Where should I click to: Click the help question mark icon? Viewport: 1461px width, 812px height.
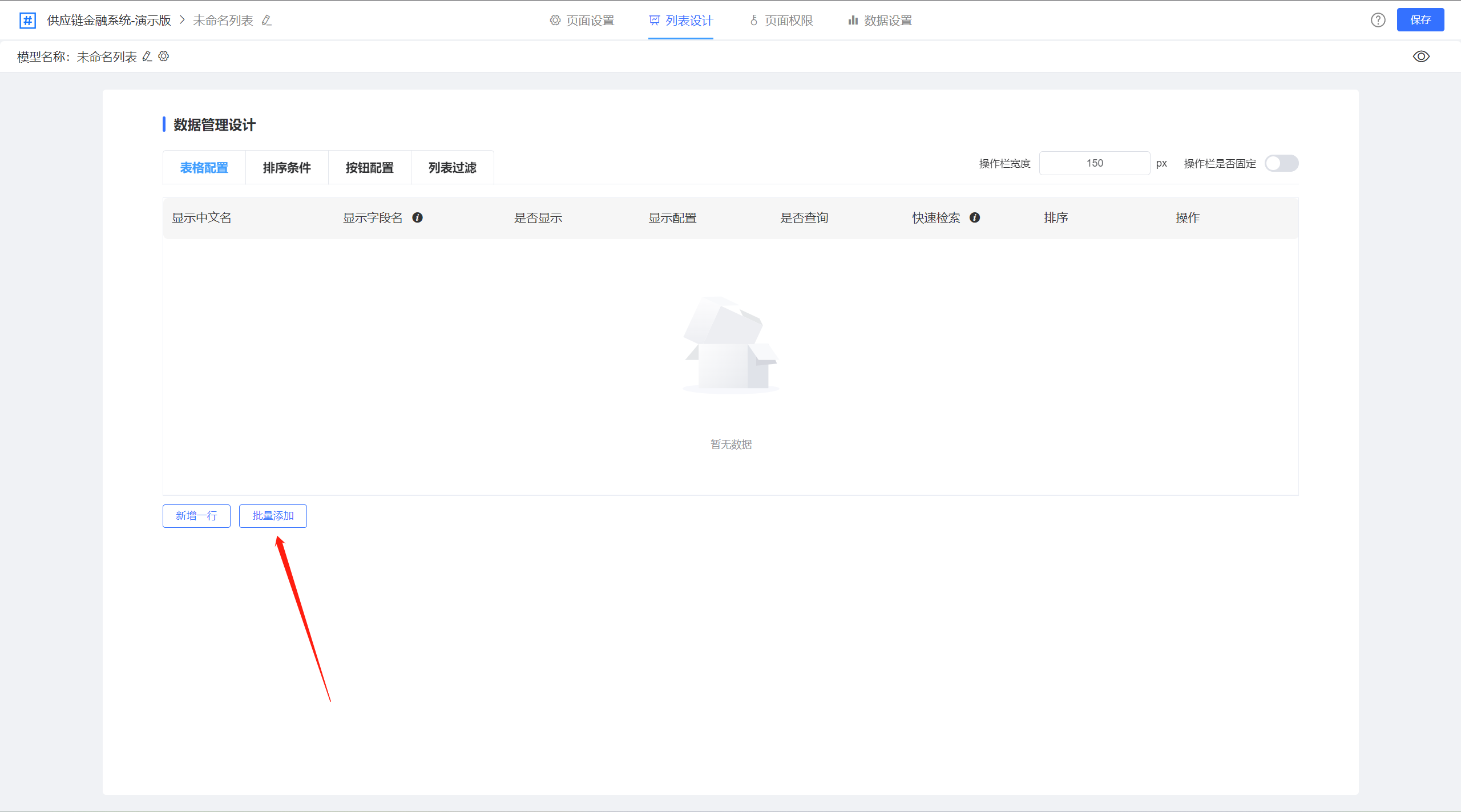1378,20
